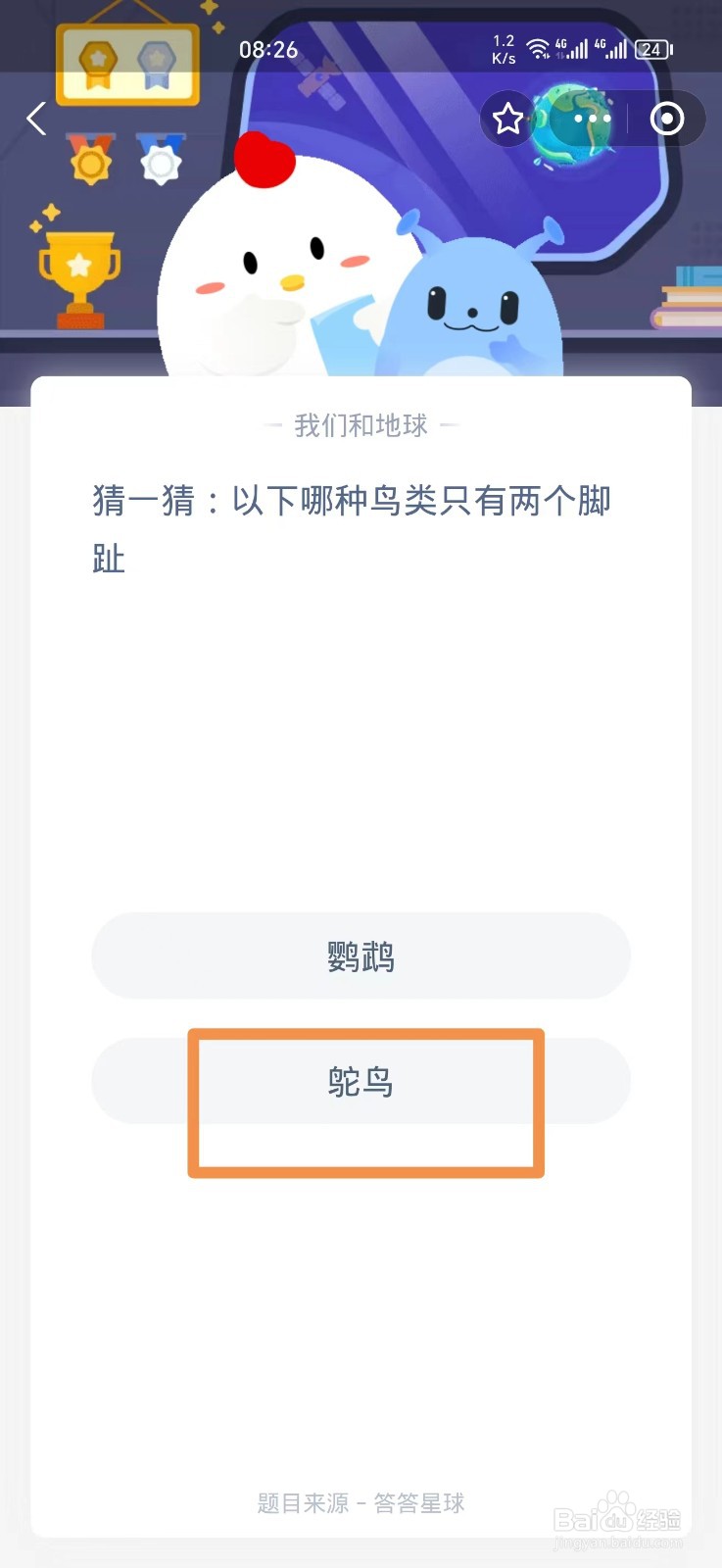
Task: Tap the WiFi status icon
Action: (x=538, y=49)
